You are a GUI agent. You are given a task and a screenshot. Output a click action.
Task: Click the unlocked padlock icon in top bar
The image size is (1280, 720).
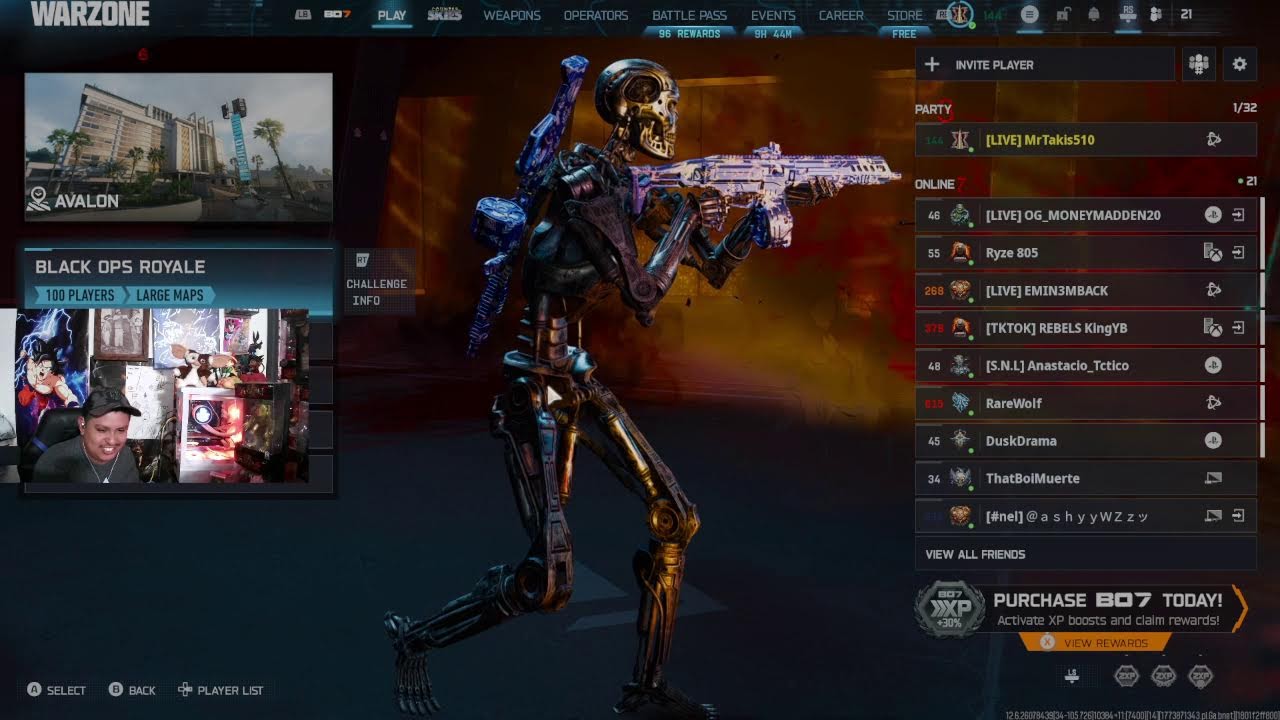click(1064, 15)
